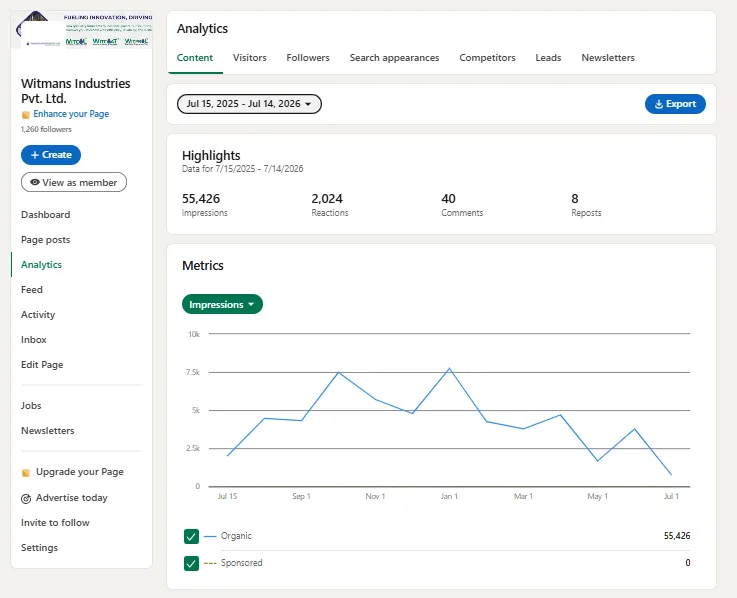Select Analytics in the sidebar

pyautogui.click(x=41, y=265)
